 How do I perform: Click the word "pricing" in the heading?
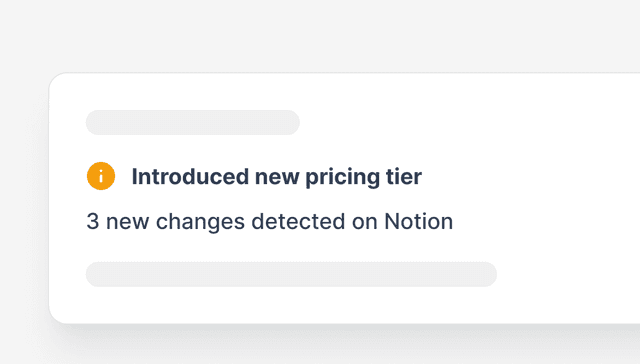(x=342, y=178)
